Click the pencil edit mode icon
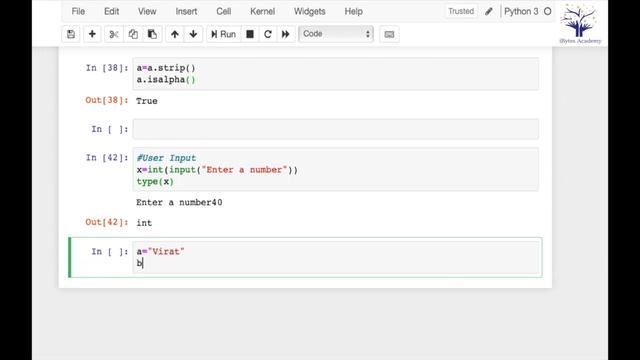This screenshot has width=640, height=360. 489,11
